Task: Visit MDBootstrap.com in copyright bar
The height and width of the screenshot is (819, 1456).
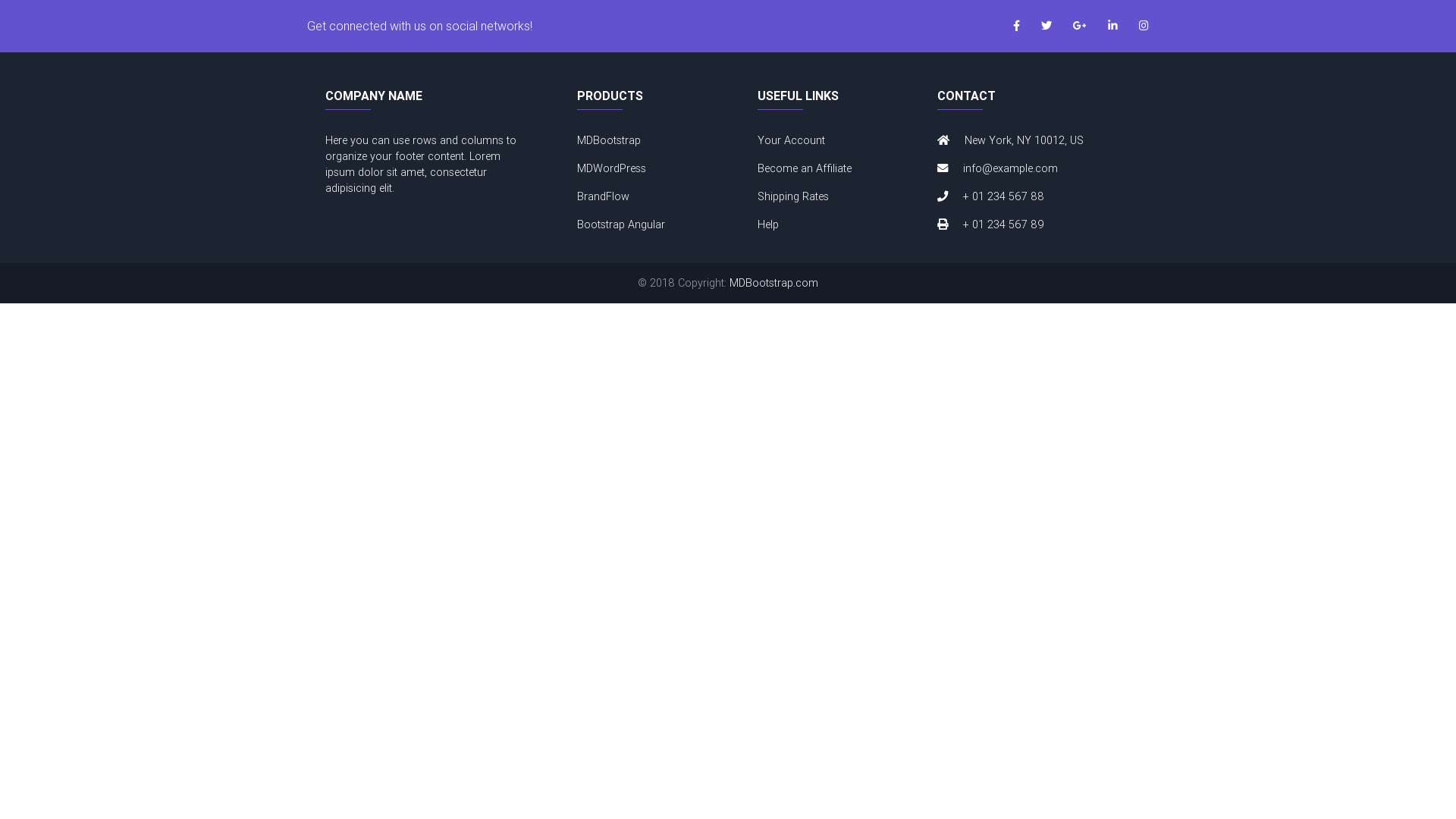Action: click(773, 283)
